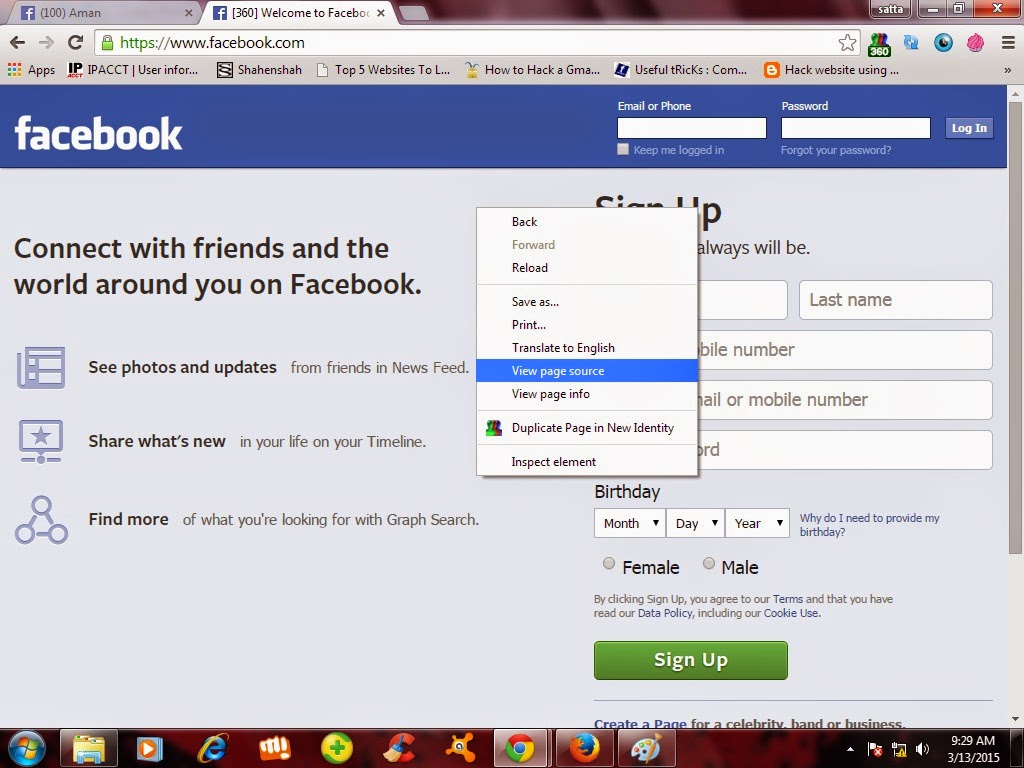Click the Email or Phone login field
Viewport: 1024px width, 768px height.
tap(692, 128)
